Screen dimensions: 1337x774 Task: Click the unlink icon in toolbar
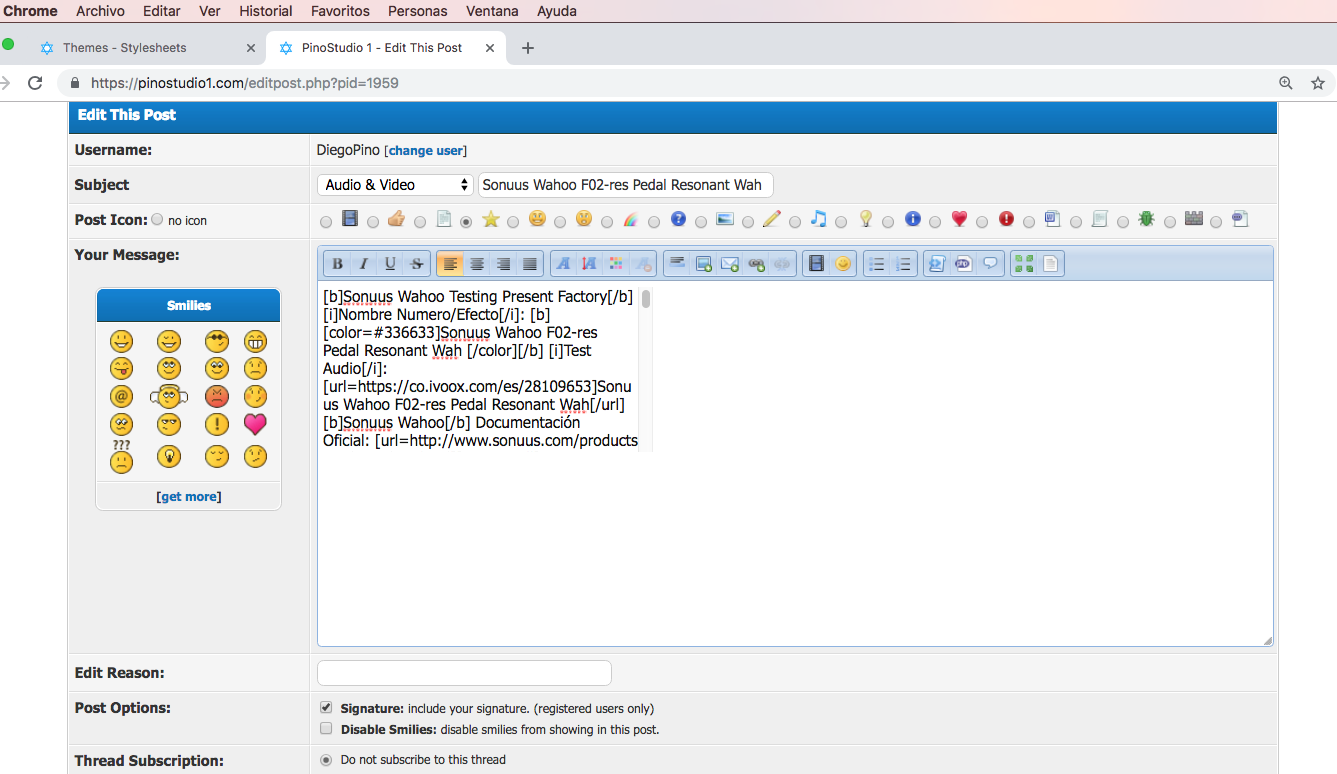pyautogui.click(x=782, y=264)
